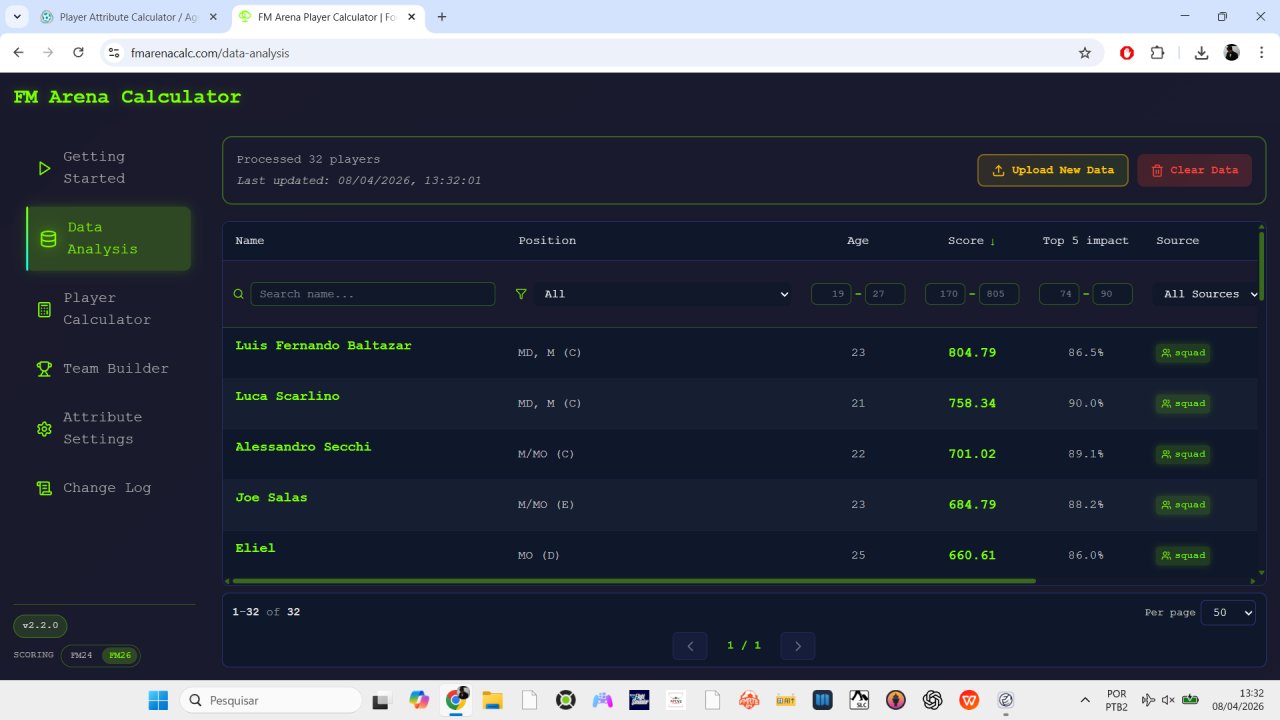
Task: Click the squad badge for Eliel
Action: point(1183,555)
